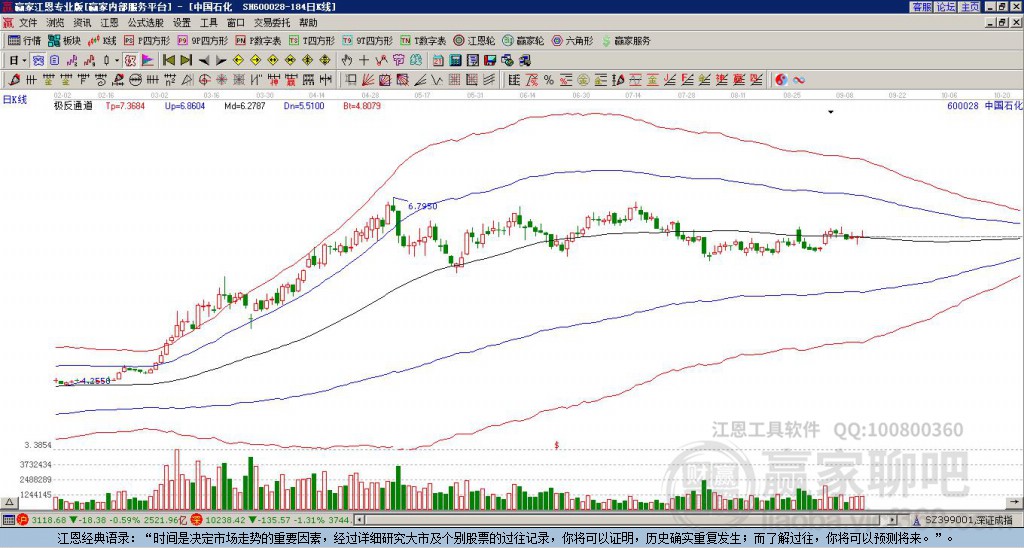Viewport: 1024px width, 548px height.
Task: Click the black right arrow icon
Action: tap(221, 61)
